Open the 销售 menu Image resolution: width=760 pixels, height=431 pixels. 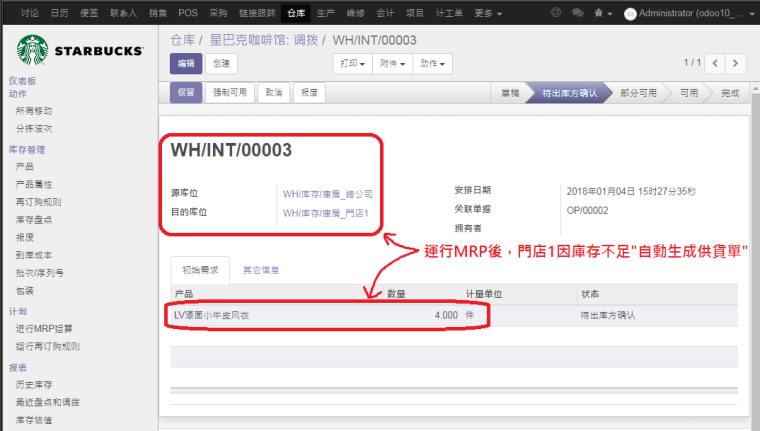click(x=158, y=13)
